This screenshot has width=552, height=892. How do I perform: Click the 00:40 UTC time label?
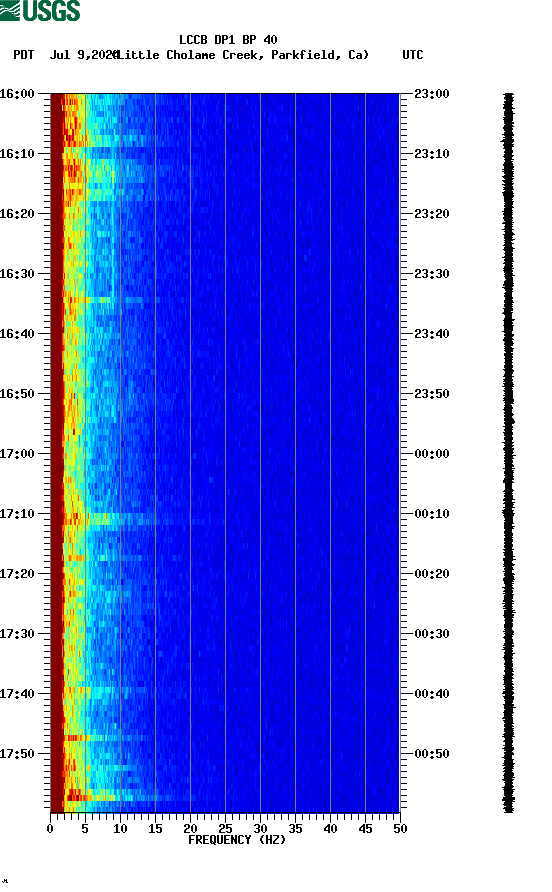pyautogui.click(x=432, y=693)
